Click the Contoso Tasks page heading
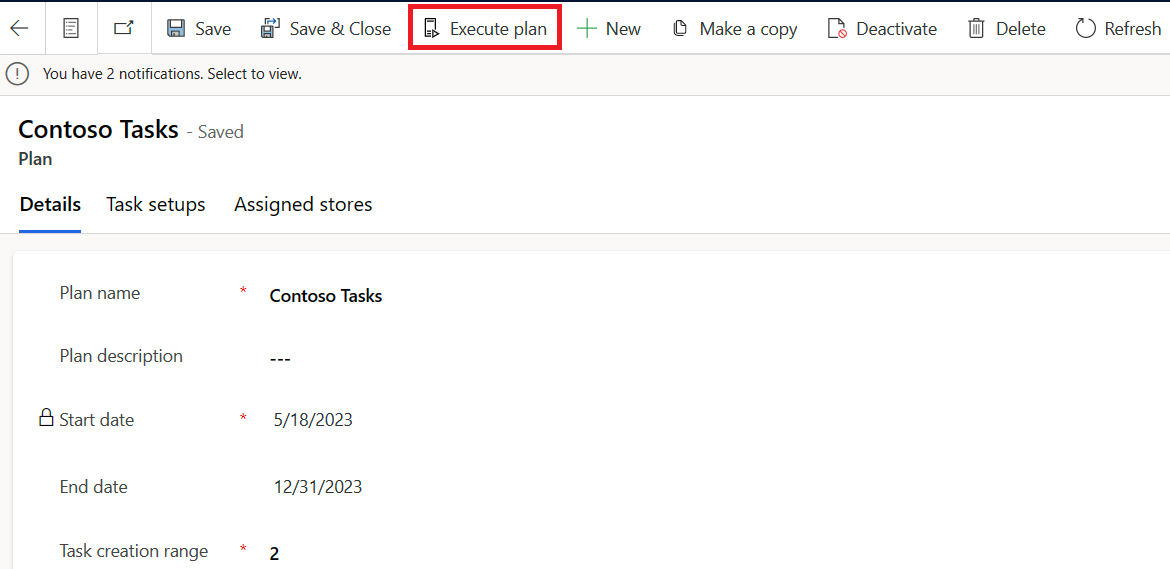Image resolution: width=1170 pixels, height=569 pixels. 98,130
